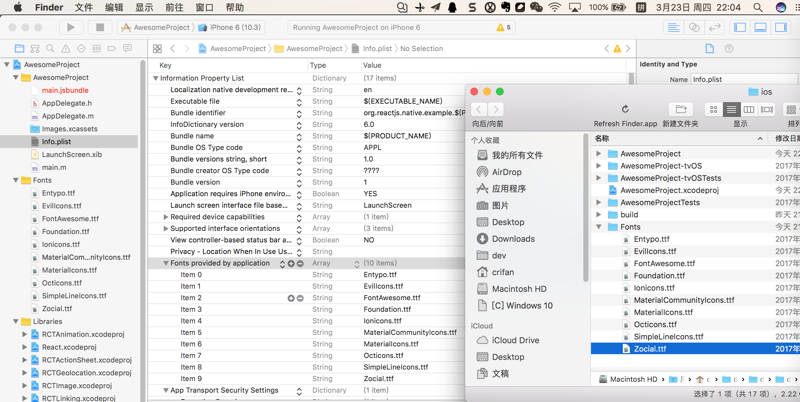Image resolution: width=800 pixels, height=402 pixels.
Task: Open the Test navigator diamond icon
Action: (x=81, y=48)
